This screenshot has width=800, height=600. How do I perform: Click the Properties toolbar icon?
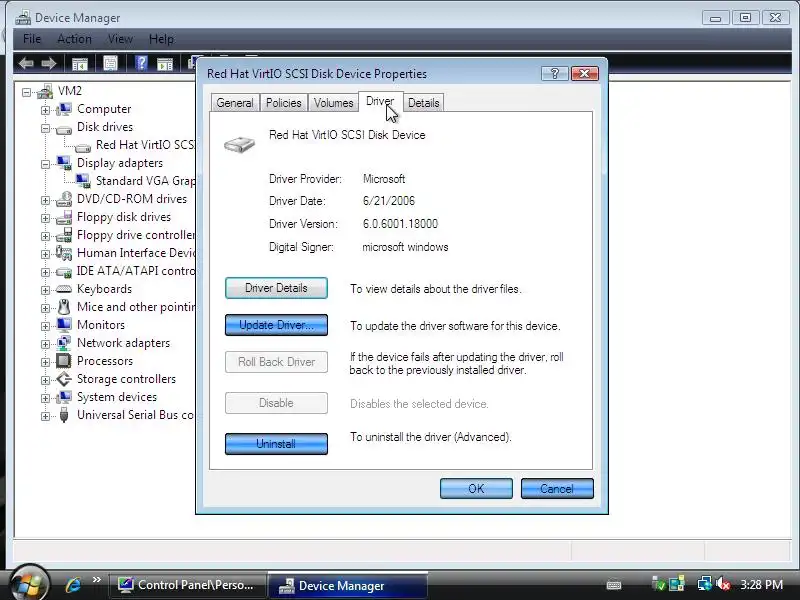pyautogui.click(x=110, y=63)
